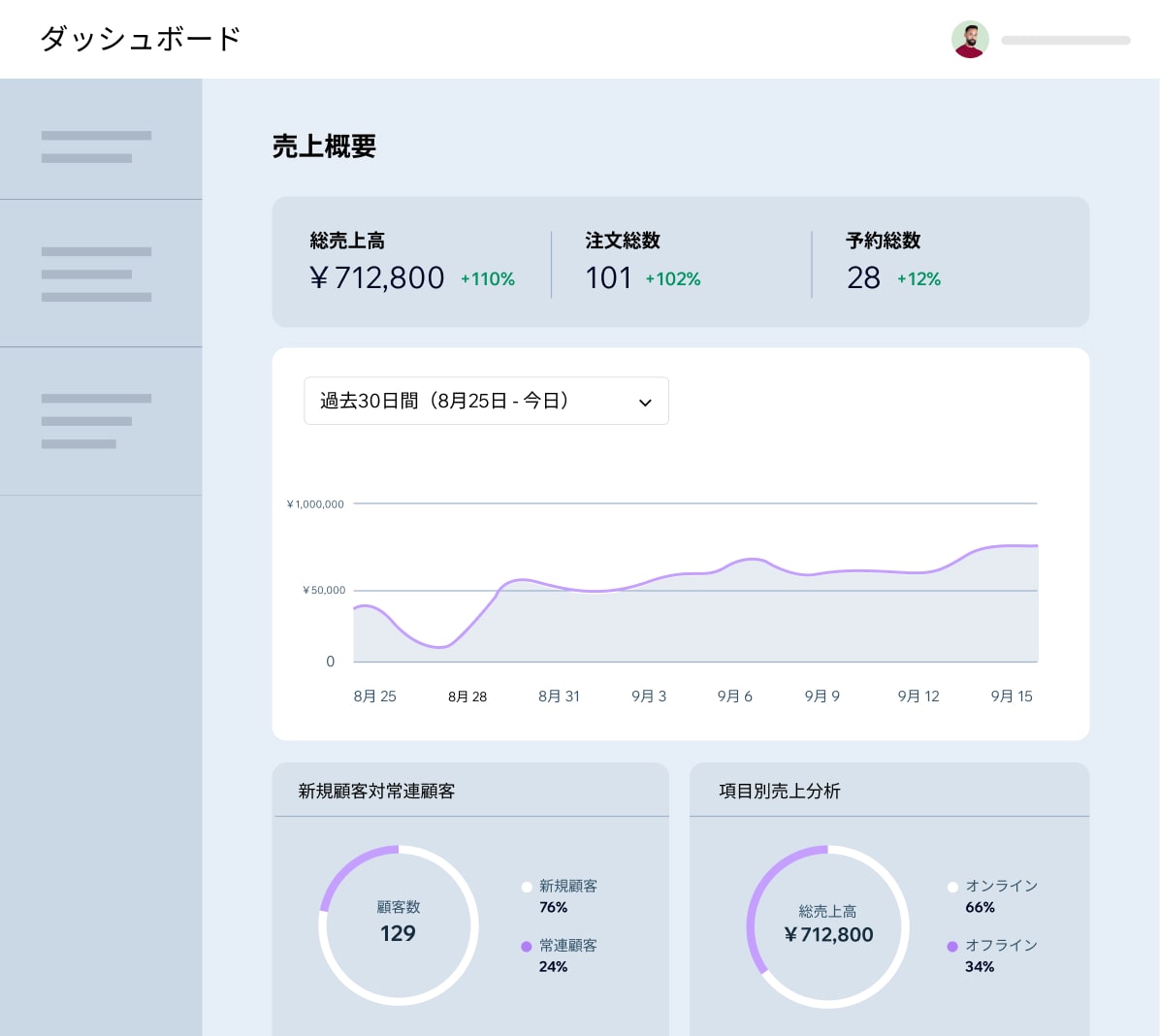1160x1036 pixels.
Task: Open the 新規顧客対常連顧客 panel header
Action: point(471,790)
